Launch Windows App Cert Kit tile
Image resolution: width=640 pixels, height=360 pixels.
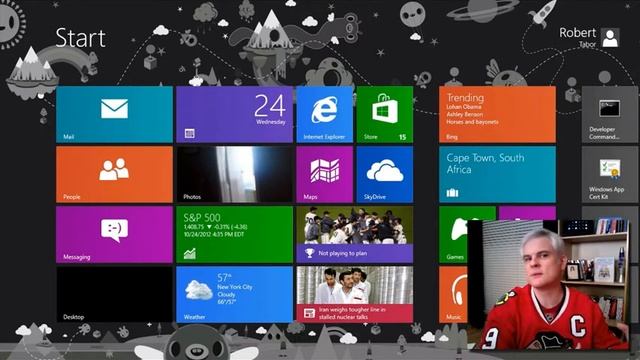click(610, 175)
